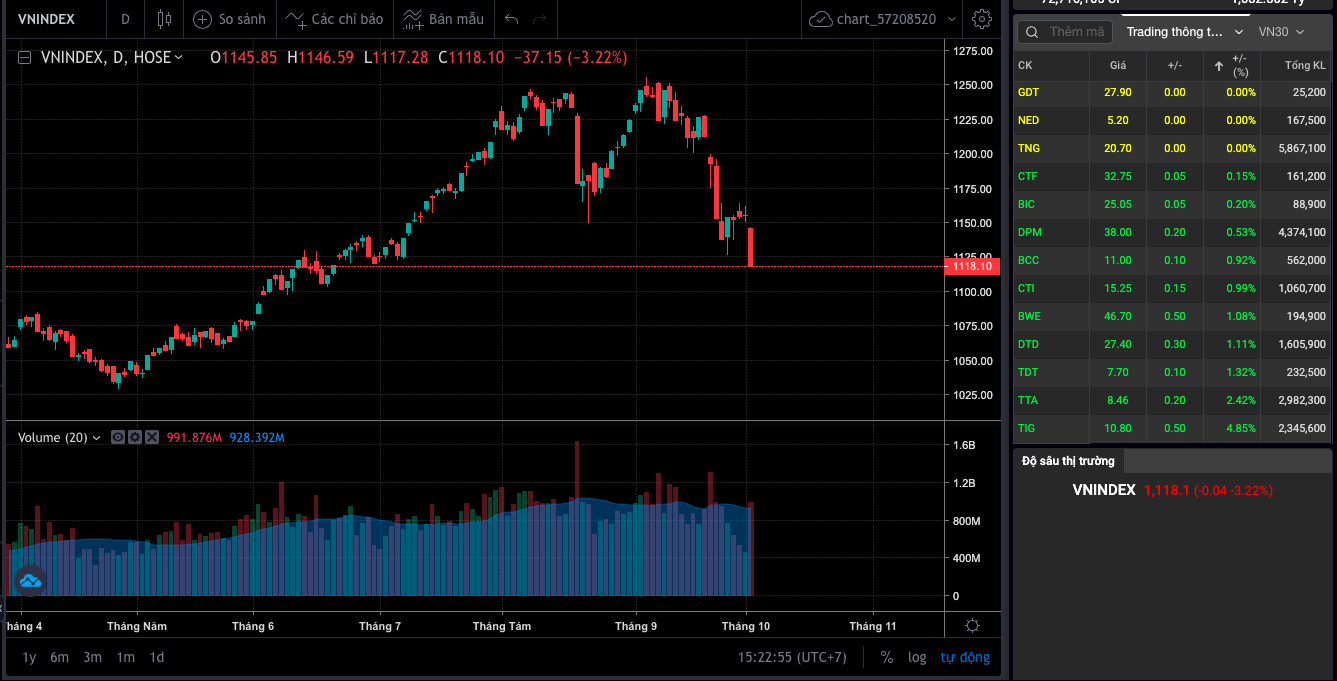Expand the Volume (20) chevron

point(97,438)
